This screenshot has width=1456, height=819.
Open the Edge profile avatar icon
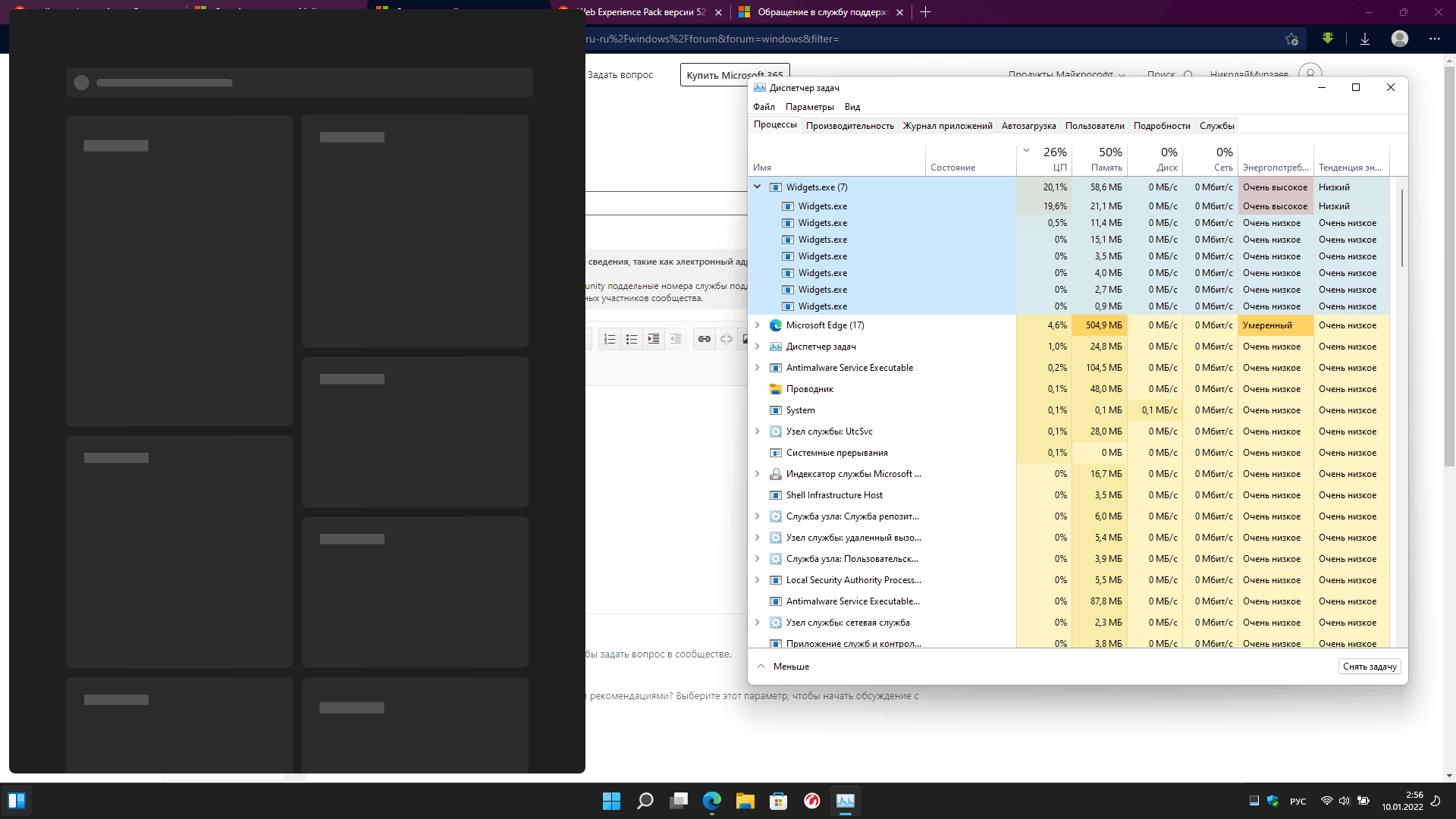point(1400,39)
